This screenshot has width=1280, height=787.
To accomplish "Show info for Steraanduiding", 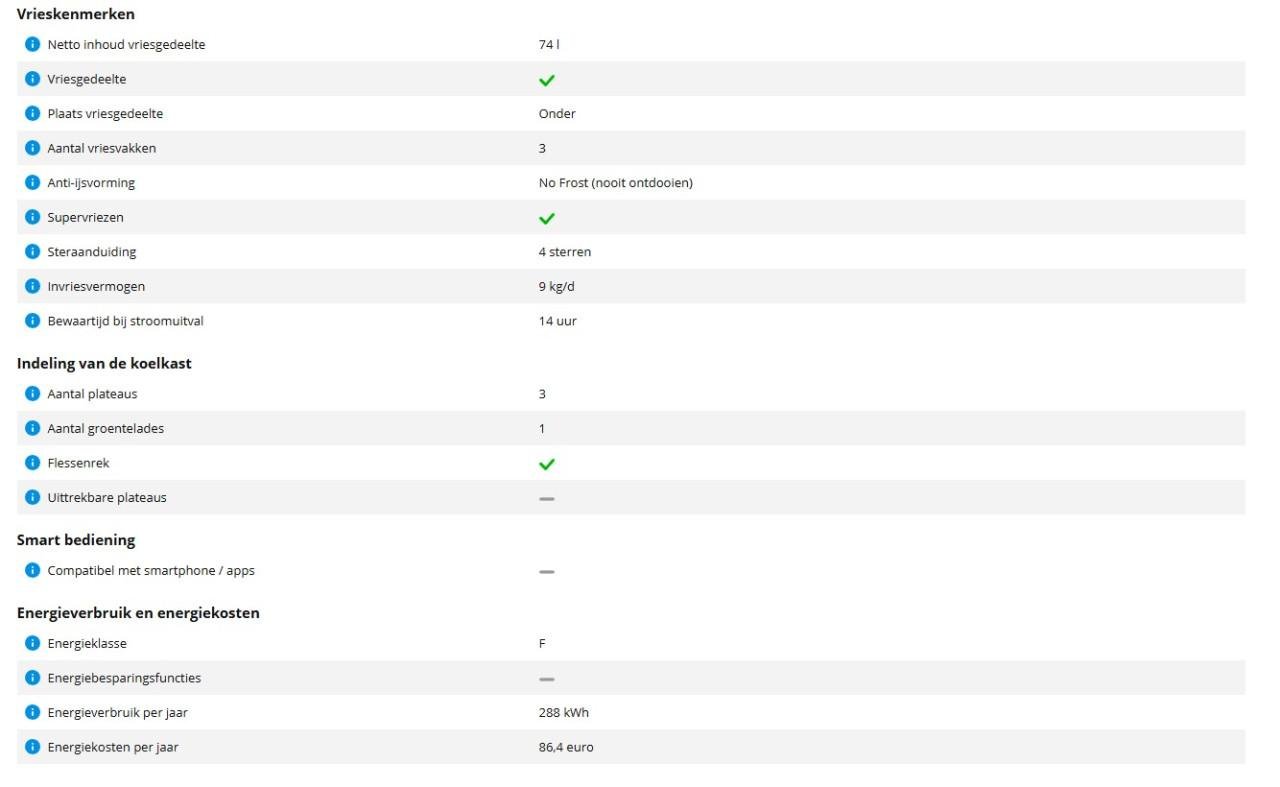I will 32,252.
